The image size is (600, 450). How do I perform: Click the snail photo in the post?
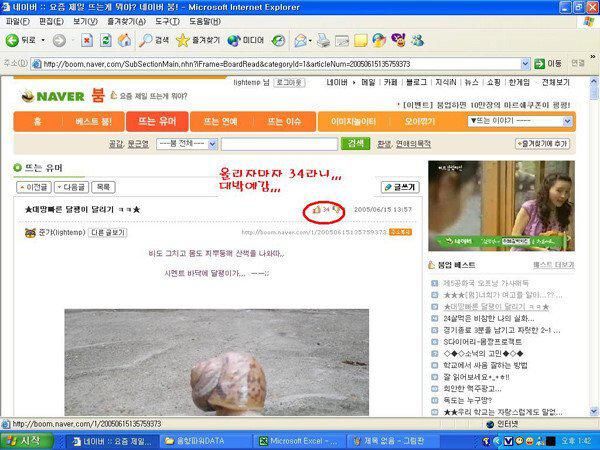coord(217,362)
